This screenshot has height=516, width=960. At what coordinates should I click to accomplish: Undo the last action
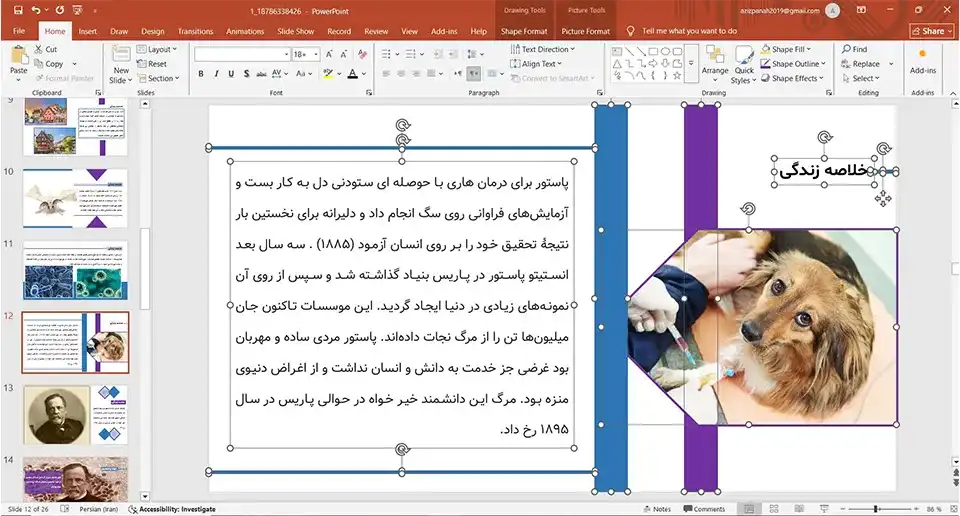(x=36, y=10)
